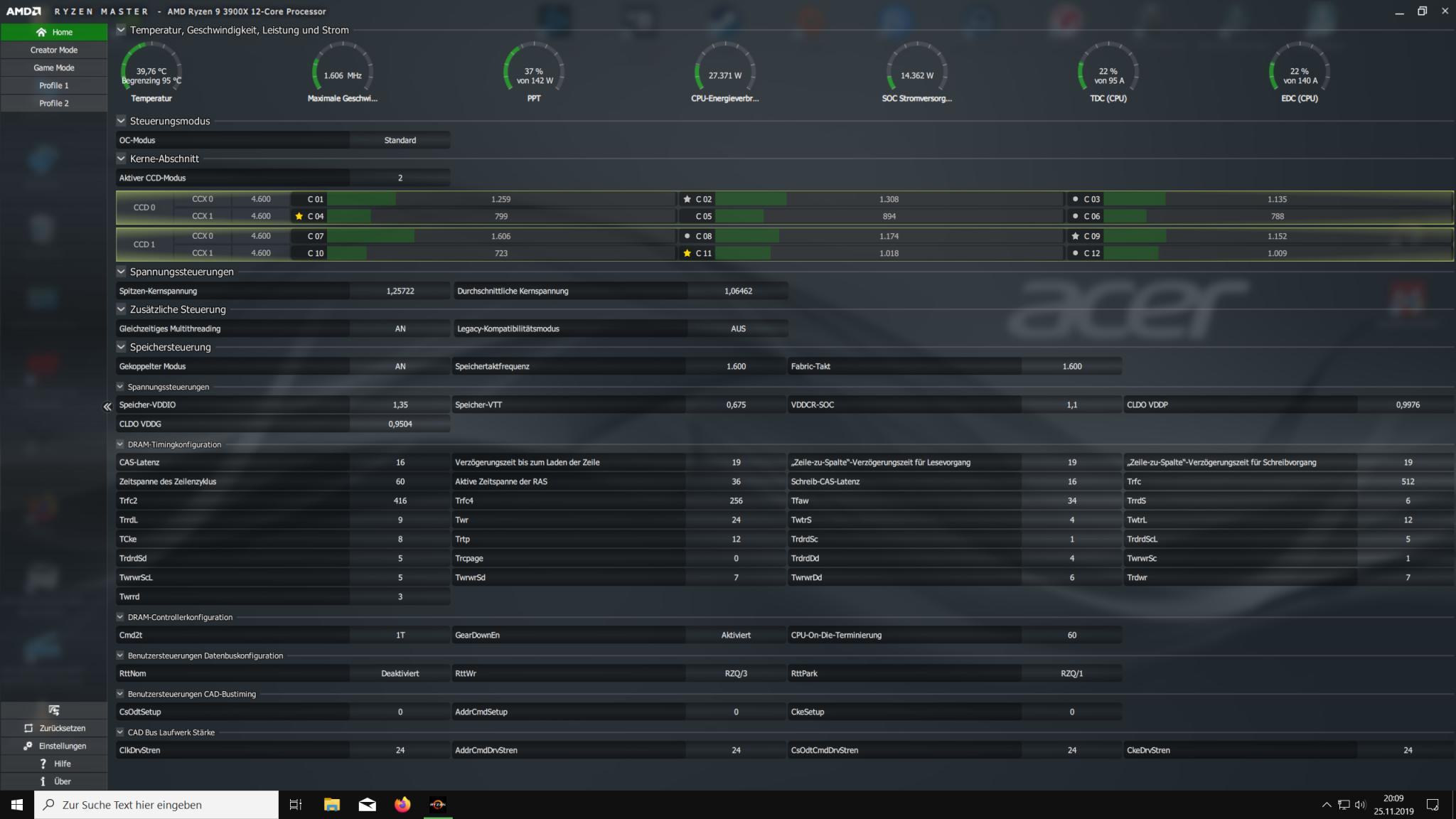Screen dimensions: 1456x819
Task: Click the dot marker on core C 12
Action: pos(1075,253)
